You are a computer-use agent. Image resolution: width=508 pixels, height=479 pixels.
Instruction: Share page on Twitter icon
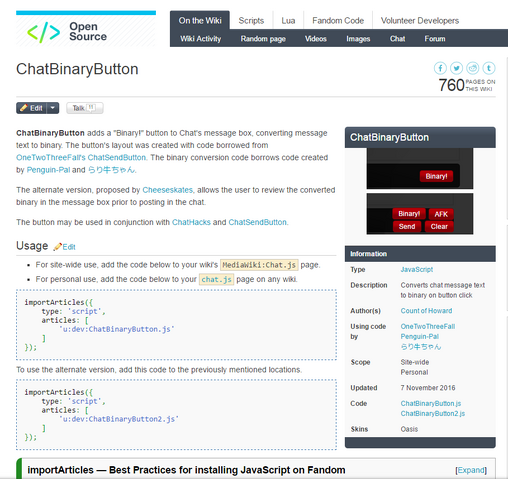pyautogui.click(x=456, y=68)
